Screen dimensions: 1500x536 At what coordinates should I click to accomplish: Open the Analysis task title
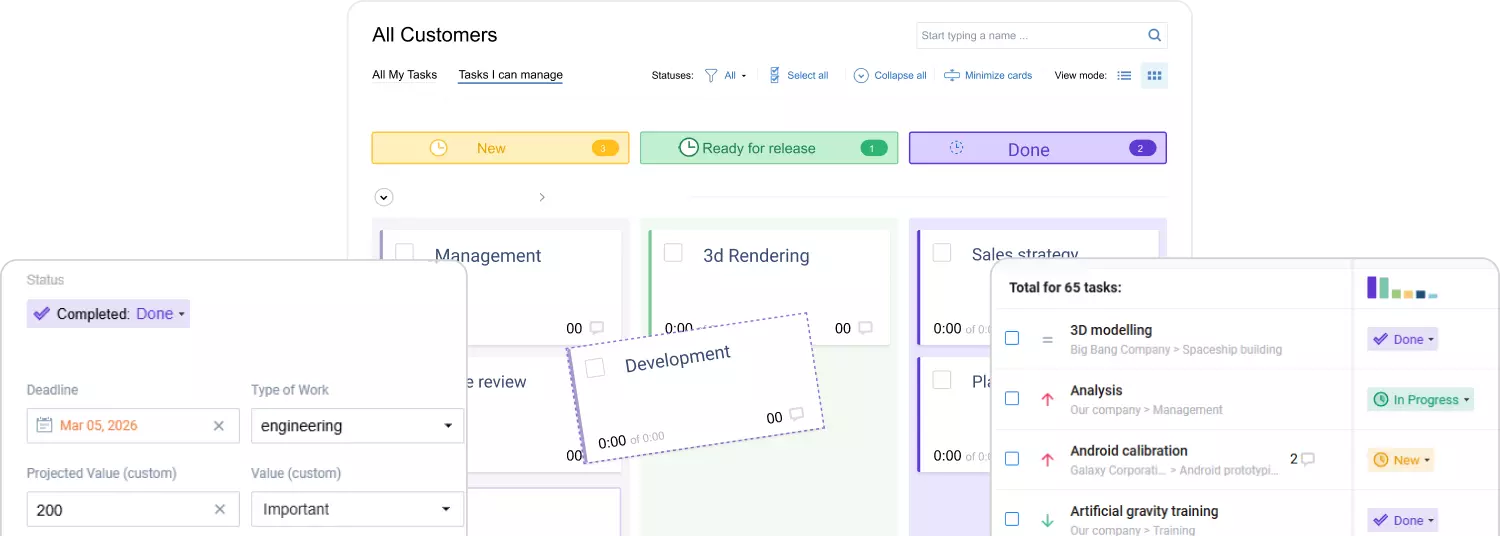coord(1096,391)
